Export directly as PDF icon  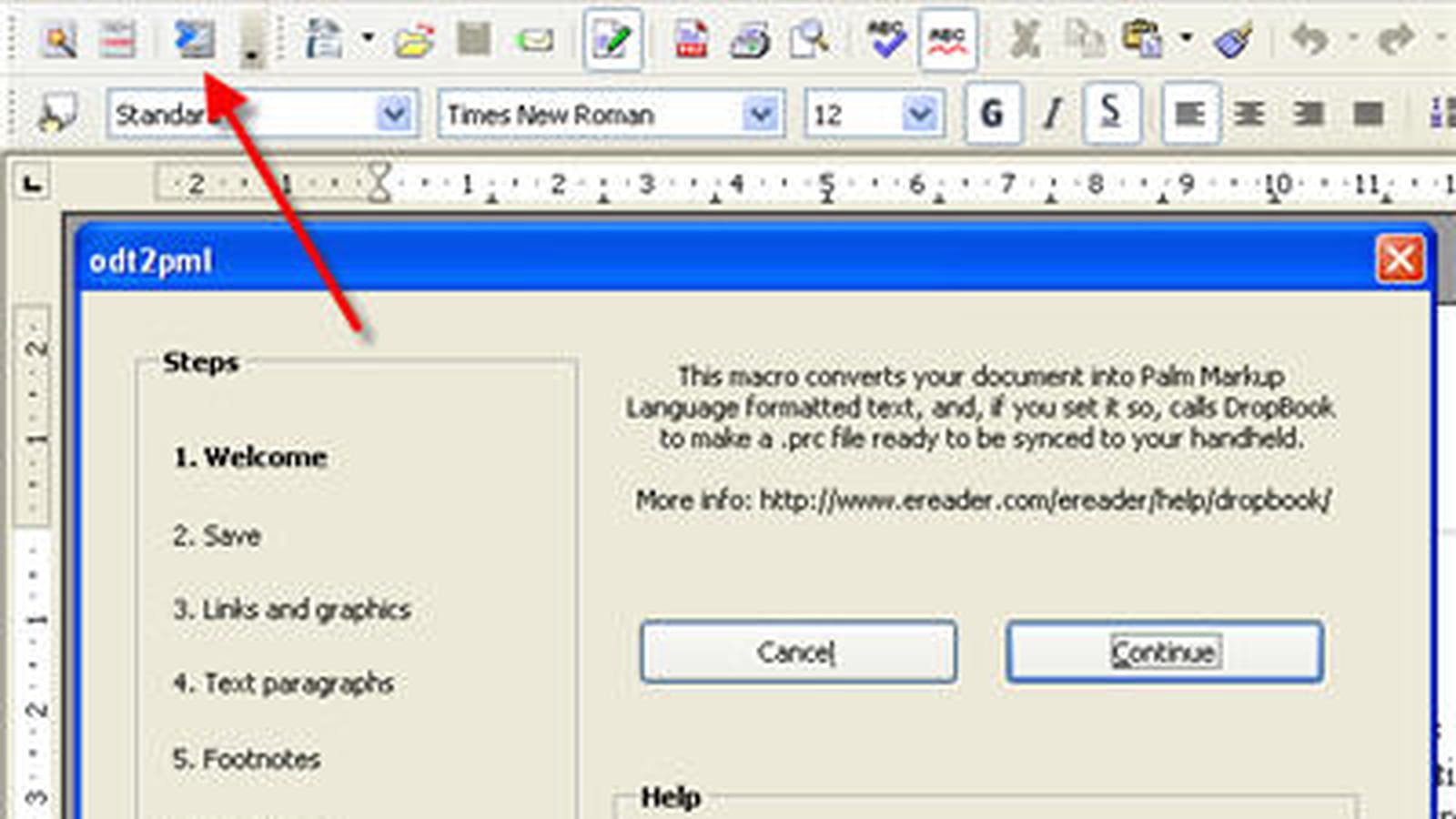(x=692, y=40)
